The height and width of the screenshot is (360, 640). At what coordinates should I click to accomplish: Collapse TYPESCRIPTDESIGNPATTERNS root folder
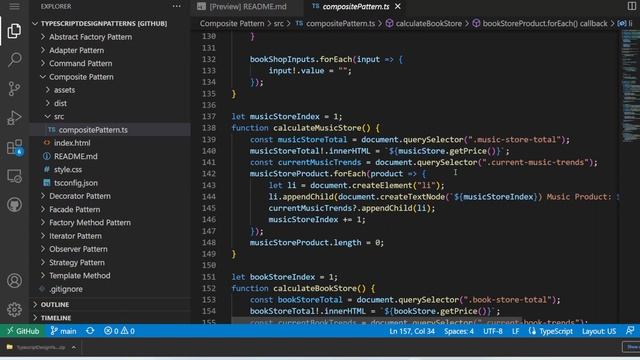click(x=104, y=24)
